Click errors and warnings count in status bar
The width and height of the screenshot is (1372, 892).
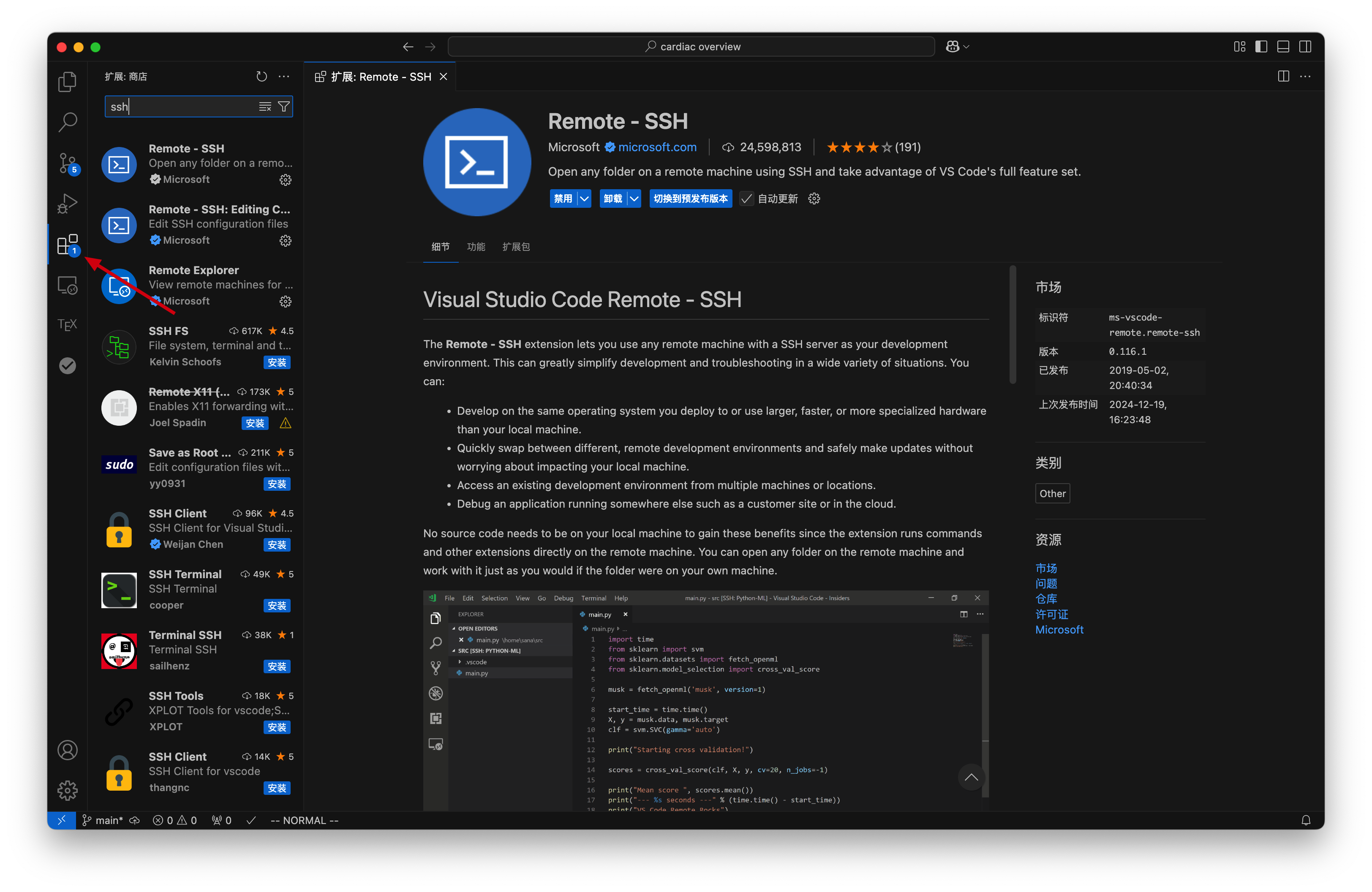coord(175,820)
